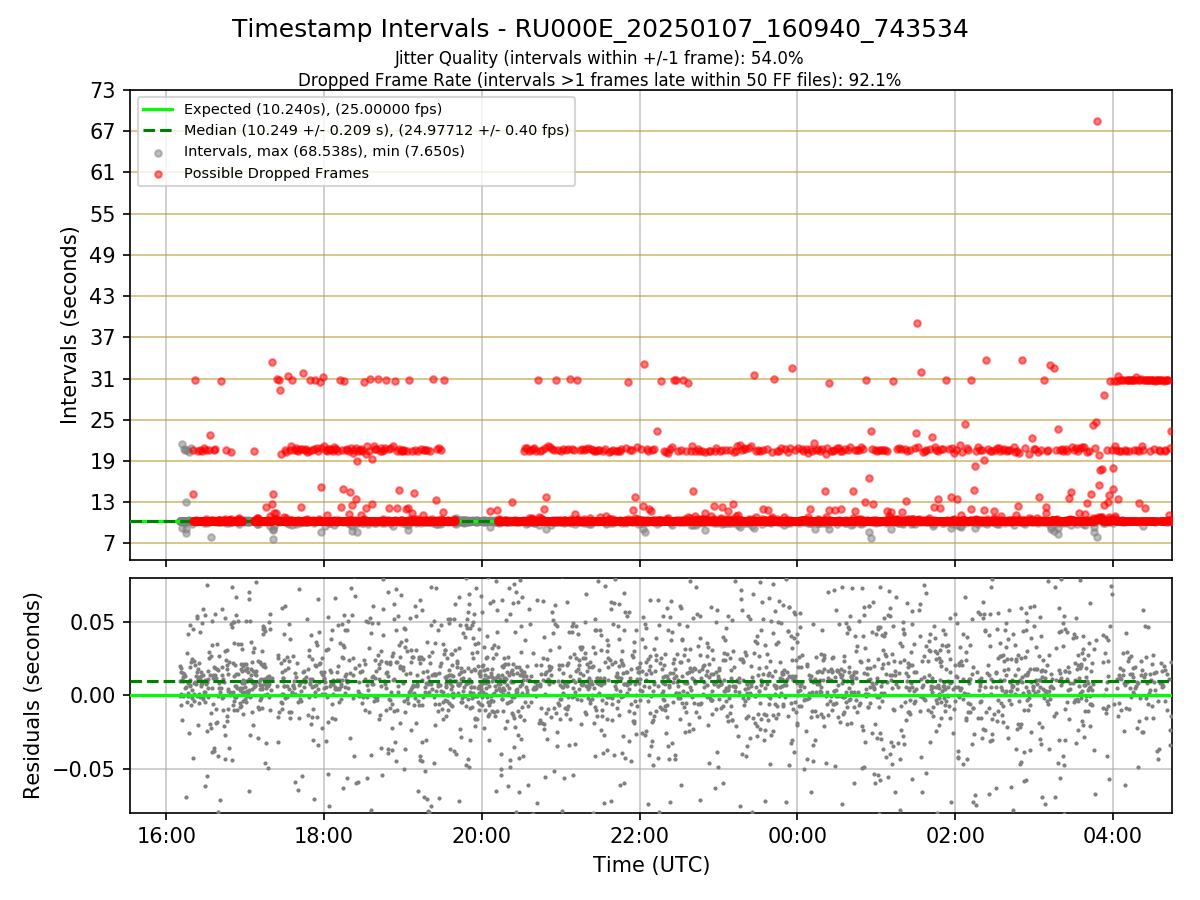The height and width of the screenshot is (900, 1200).
Task: Select the 'Jitter Quality' subtitle line
Action: pyautogui.click(x=599, y=58)
